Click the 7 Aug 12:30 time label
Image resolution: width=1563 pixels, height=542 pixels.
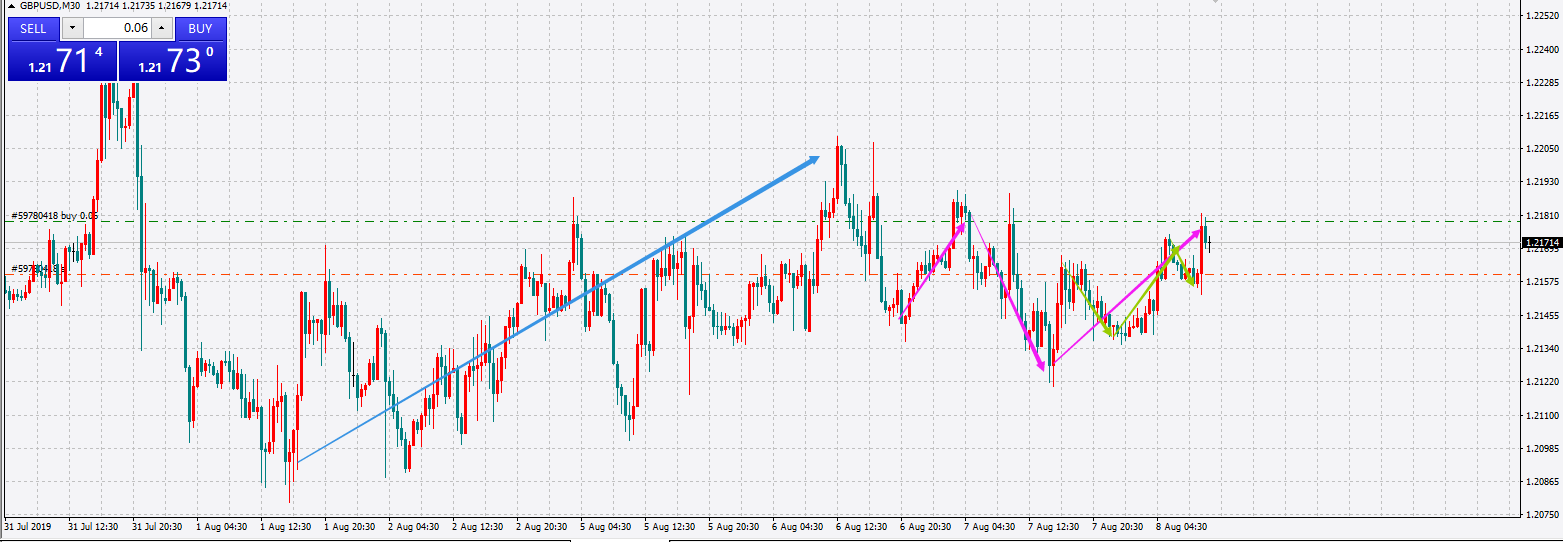point(1054,526)
